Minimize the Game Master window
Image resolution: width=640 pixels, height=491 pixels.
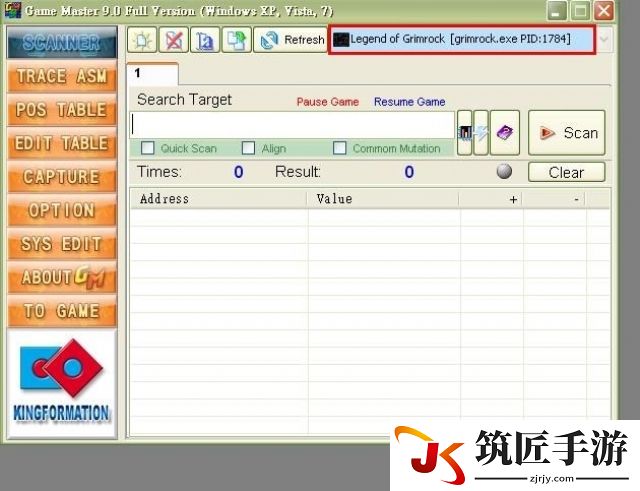click(x=556, y=11)
